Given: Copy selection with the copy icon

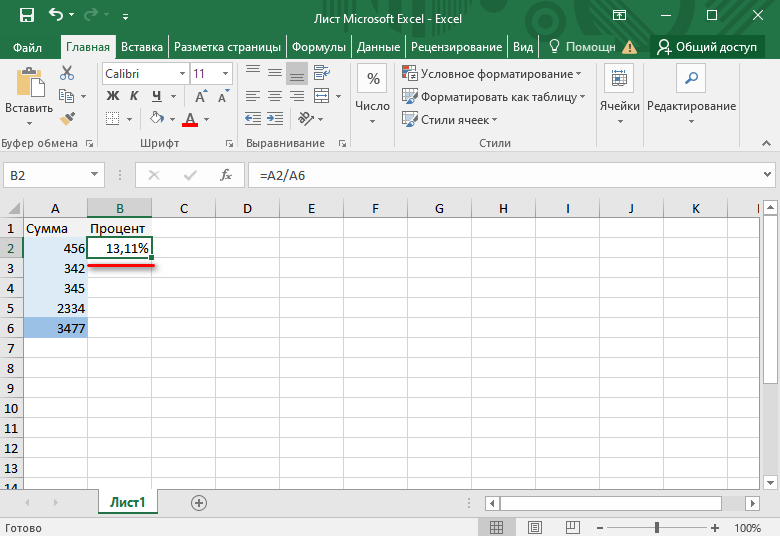Looking at the screenshot, I should click(66, 96).
